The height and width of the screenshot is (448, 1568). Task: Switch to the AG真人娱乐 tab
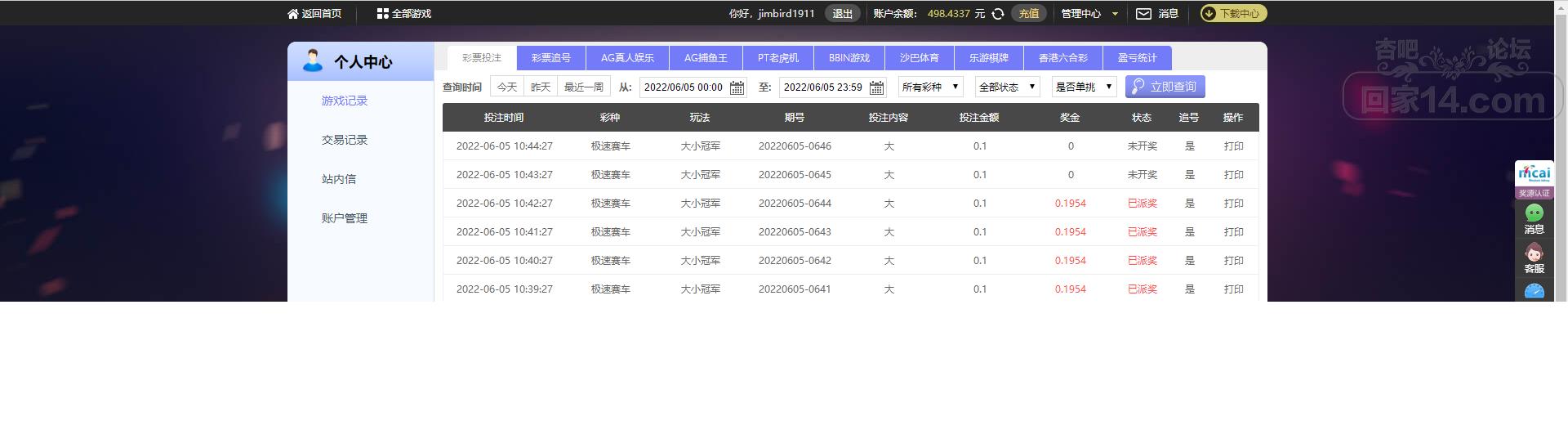tap(627, 58)
